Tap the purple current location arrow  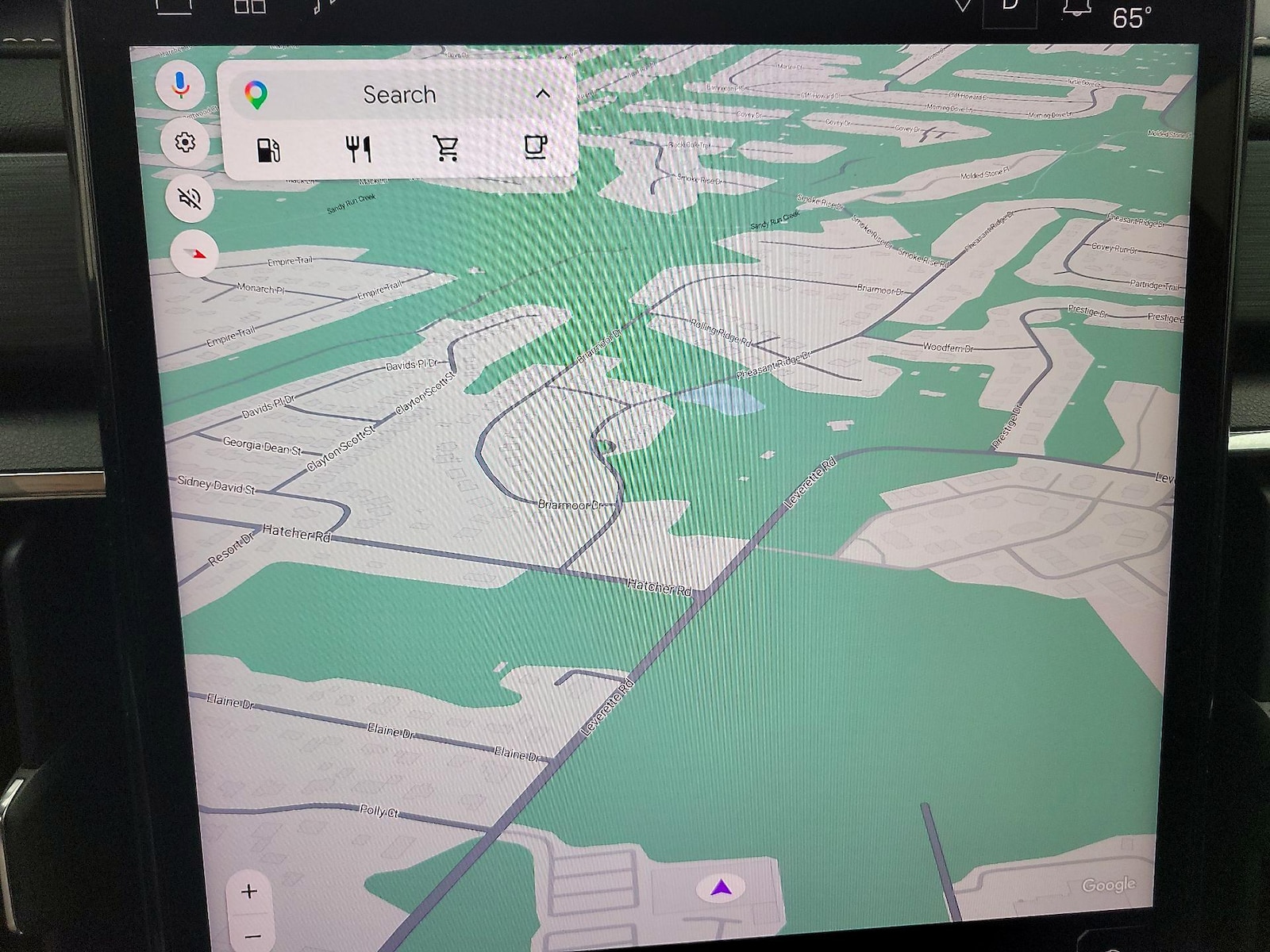[x=721, y=888]
